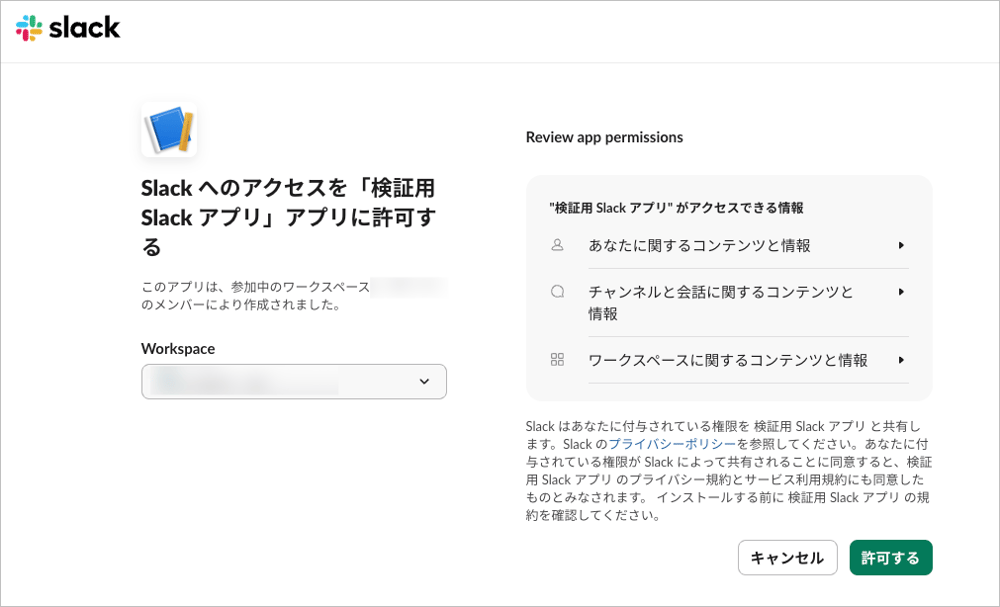Click the green 許可する button
This screenshot has height=607, width=1000.
coord(891,558)
